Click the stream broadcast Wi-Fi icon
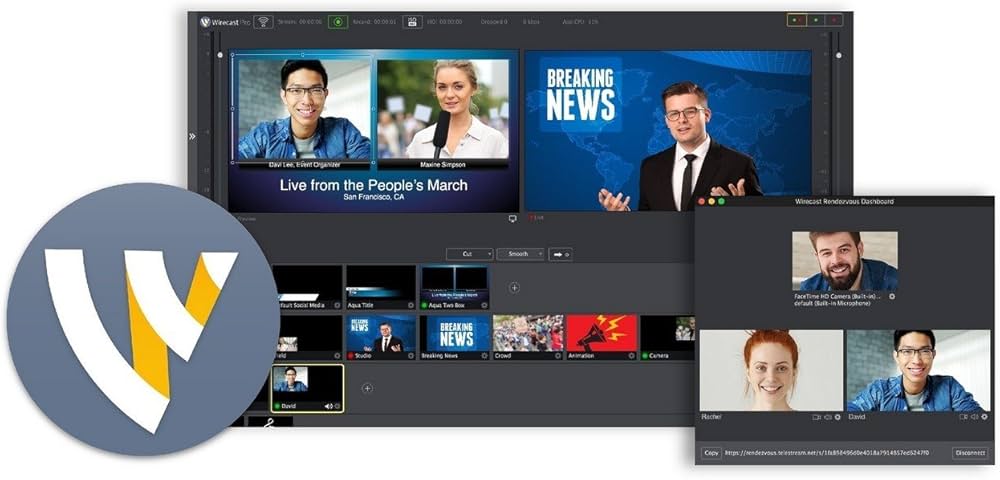The image size is (1000, 480). coord(263,21)
